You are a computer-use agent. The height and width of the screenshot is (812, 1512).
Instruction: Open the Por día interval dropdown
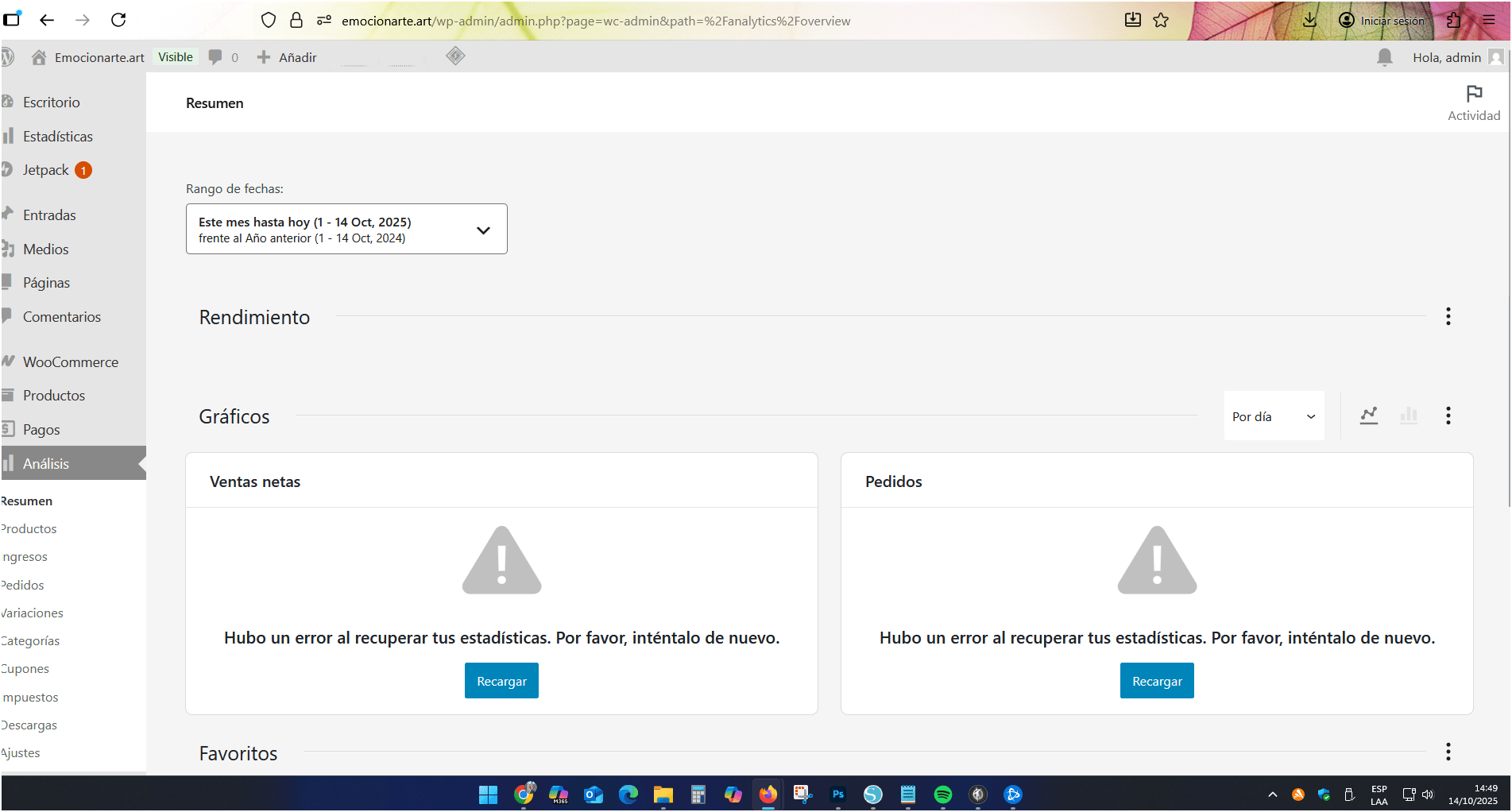pos(1273,416)
